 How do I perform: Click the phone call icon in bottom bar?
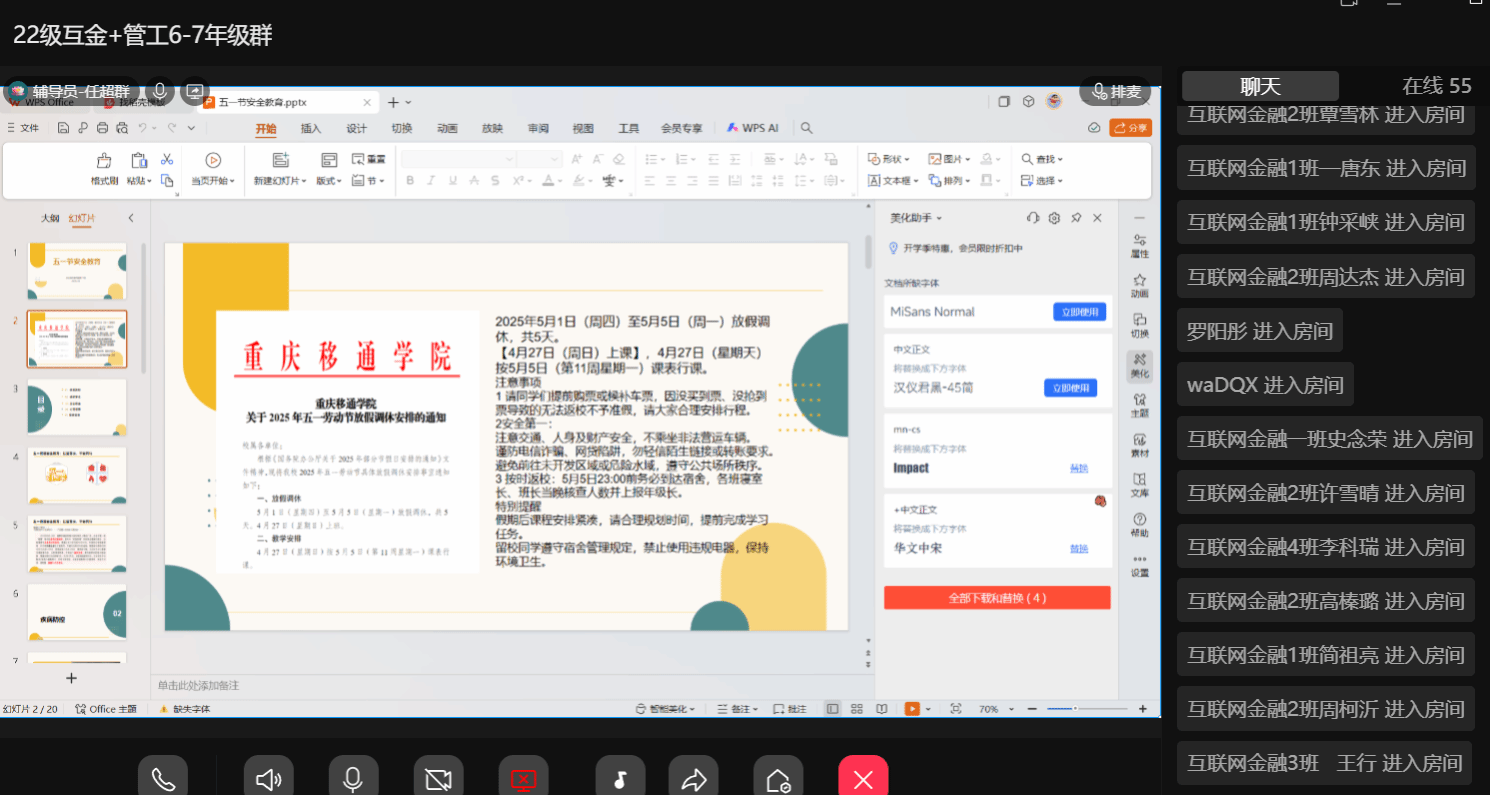[163, 779]
